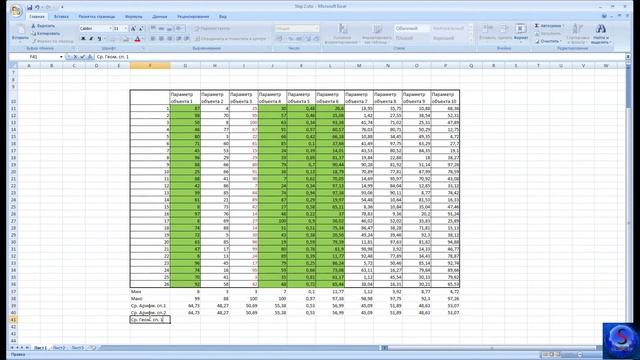Open the Формулы ribbon tab

[x=133, y=17]
